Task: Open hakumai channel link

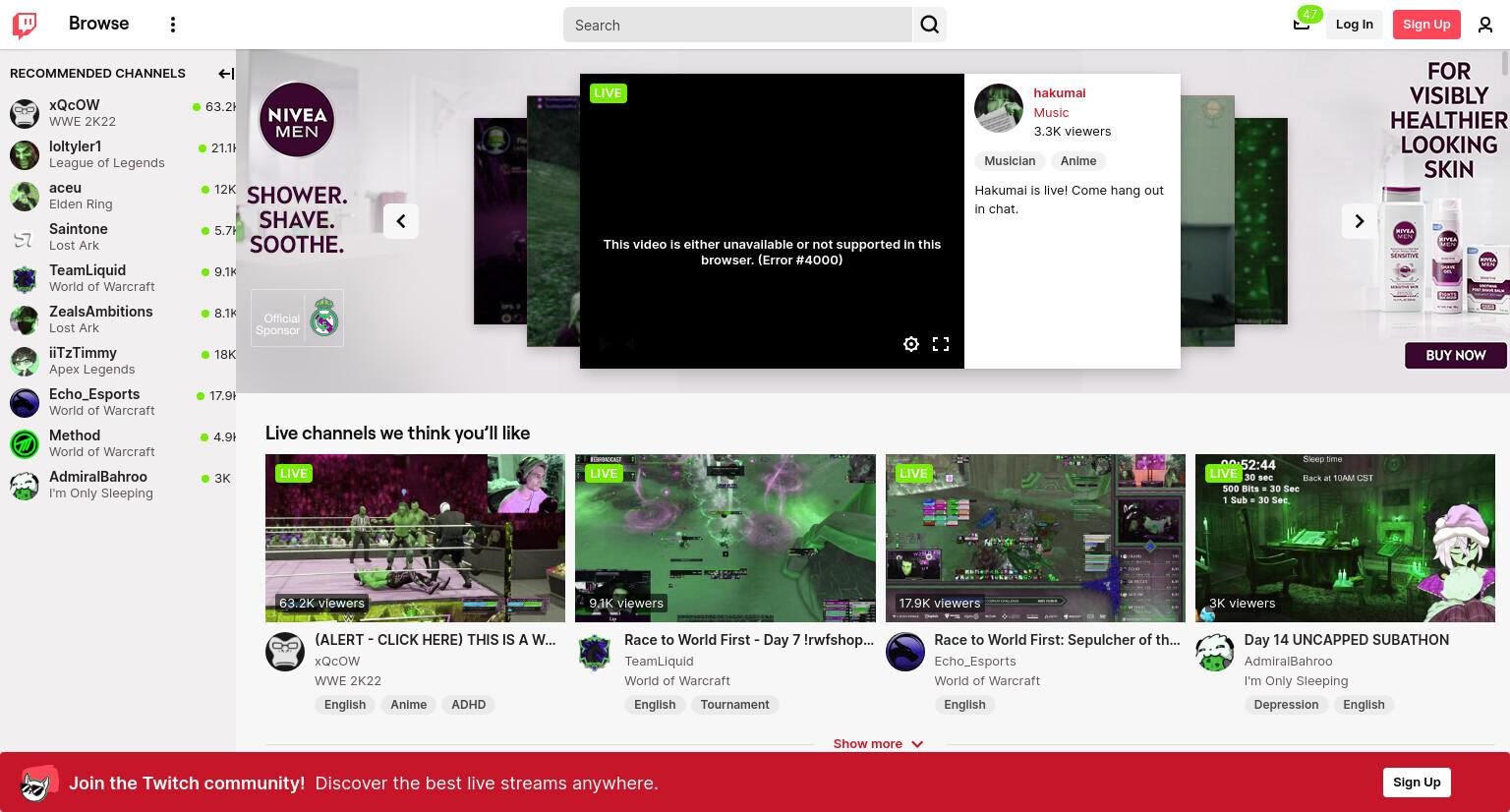Action: pos(1060,93)
